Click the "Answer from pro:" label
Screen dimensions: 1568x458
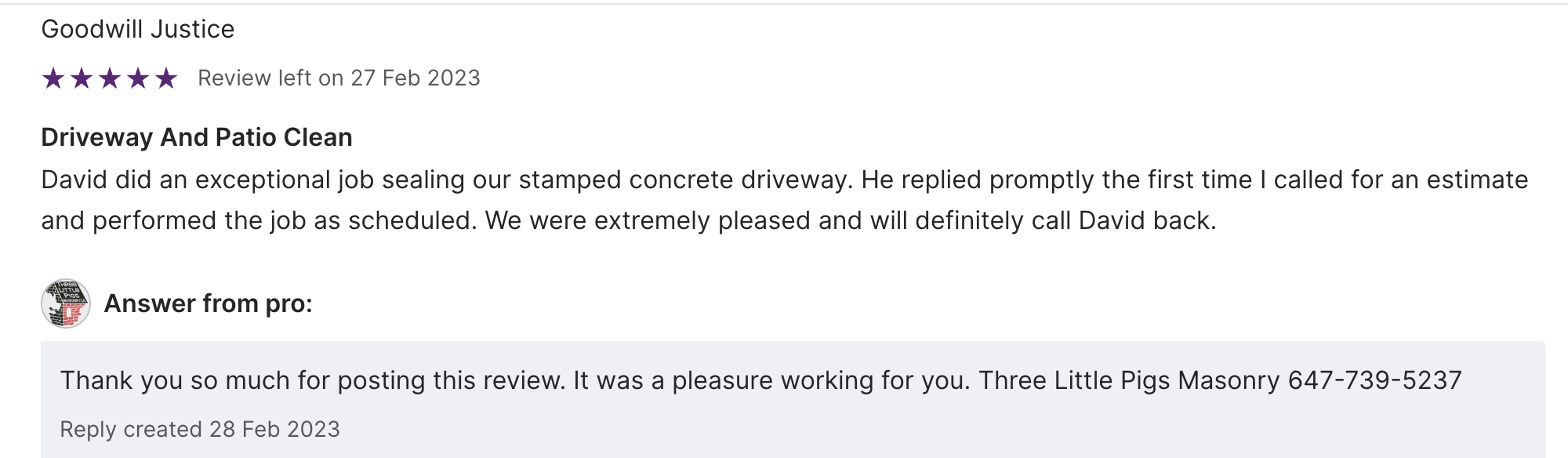pos(209,304)
